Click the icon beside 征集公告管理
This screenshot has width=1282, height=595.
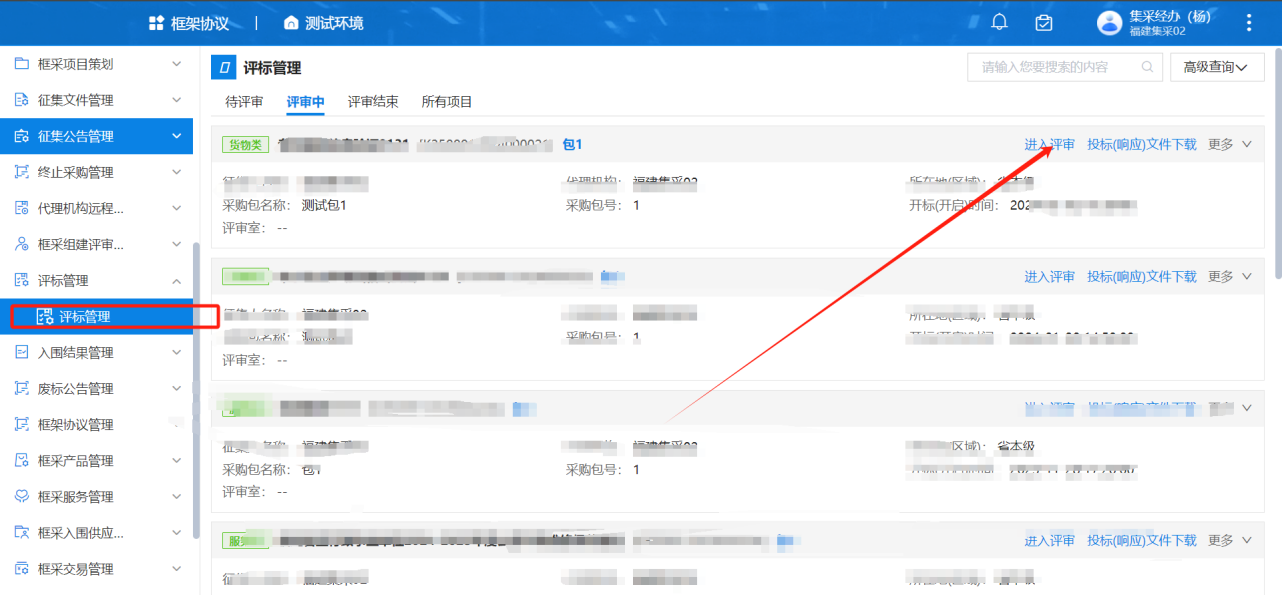point(22,136)
